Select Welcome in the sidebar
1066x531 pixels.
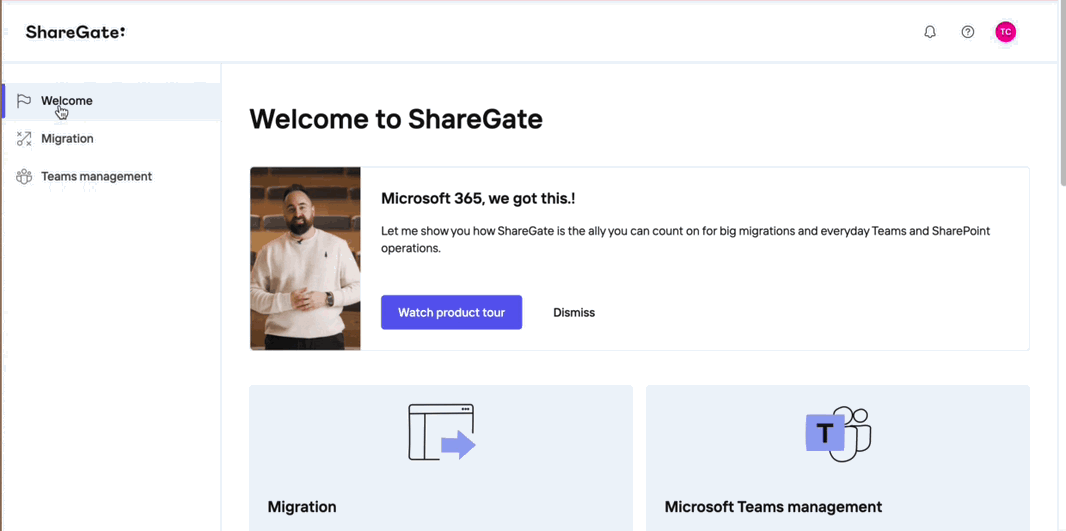111,101
